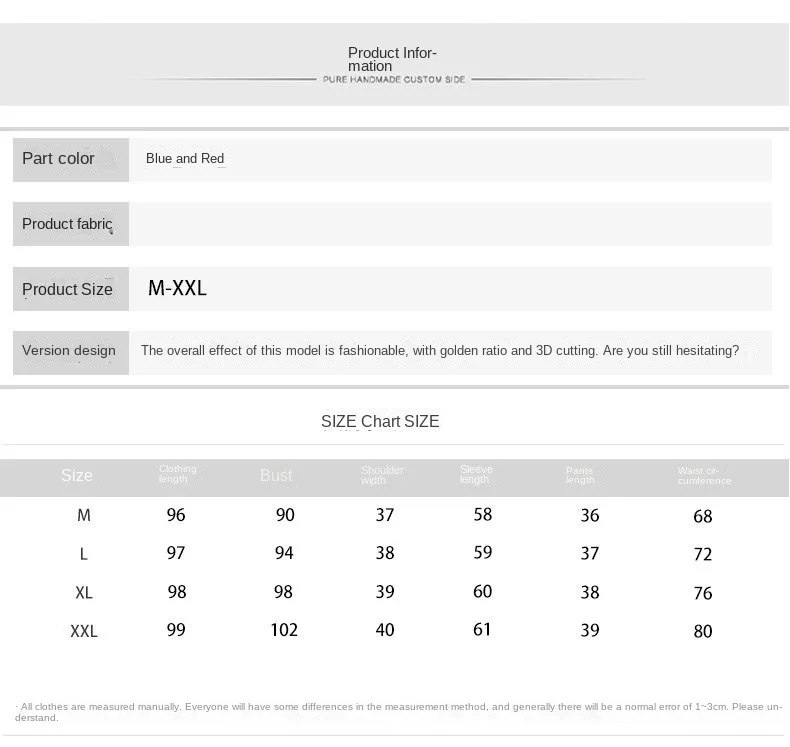Select the XXL size row label
The width and height of the screenshot is (790, 747).
point(84,631)
